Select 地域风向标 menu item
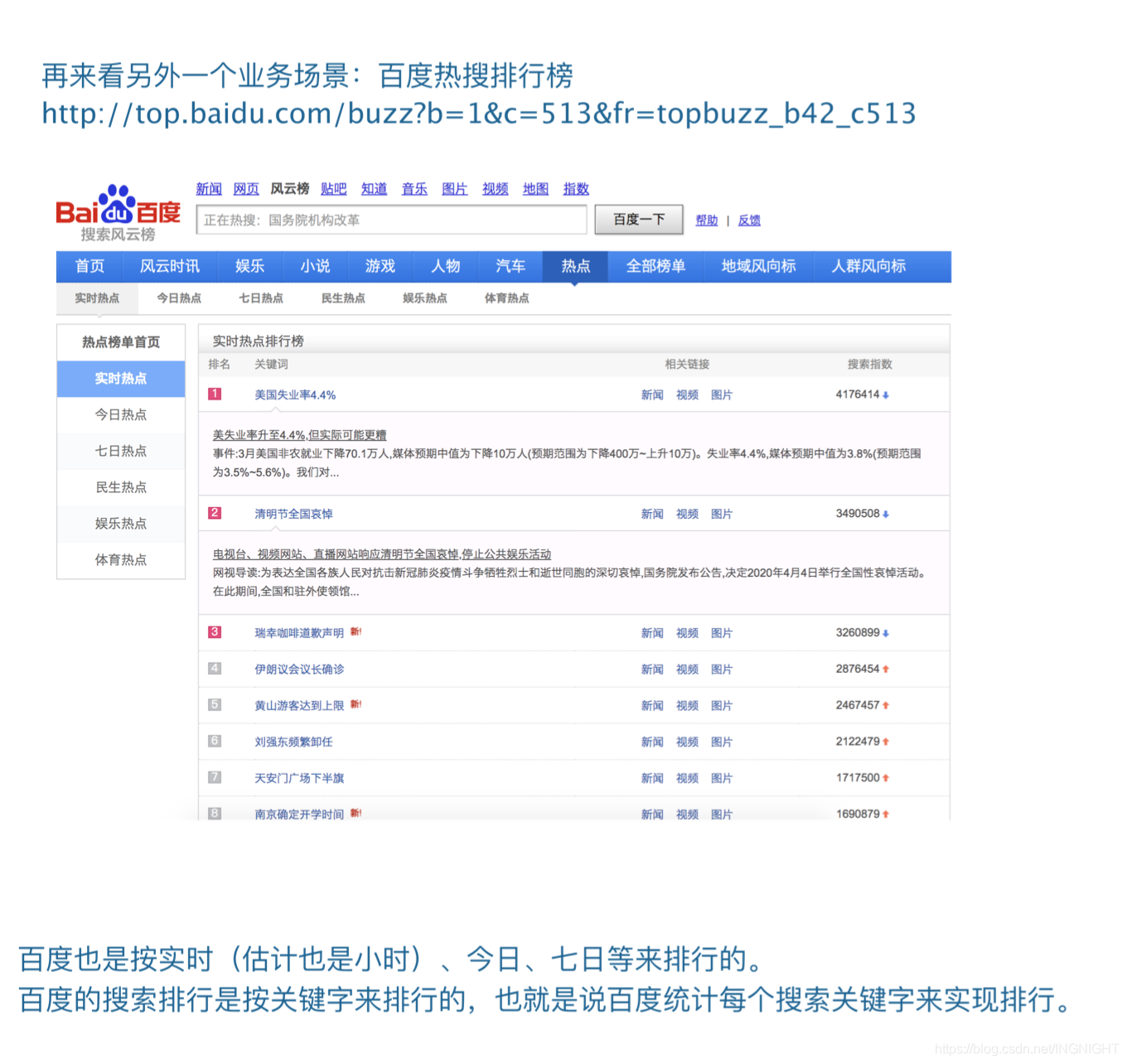Image resolution: width=1127 pixels, height=1064 pixels. pyautogui.click(x=758, y=266)
